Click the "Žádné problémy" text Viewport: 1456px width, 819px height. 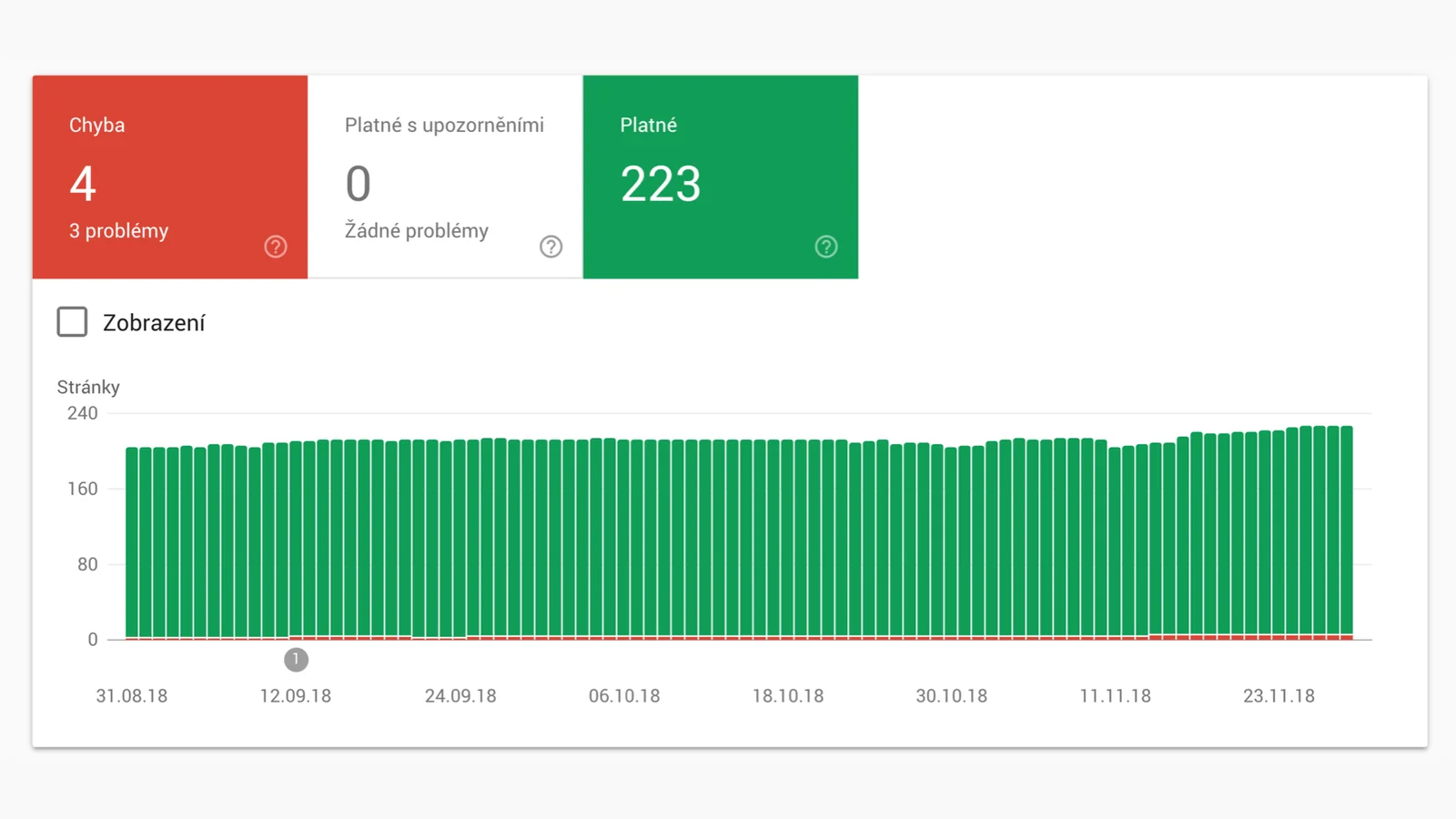point(417,231)
